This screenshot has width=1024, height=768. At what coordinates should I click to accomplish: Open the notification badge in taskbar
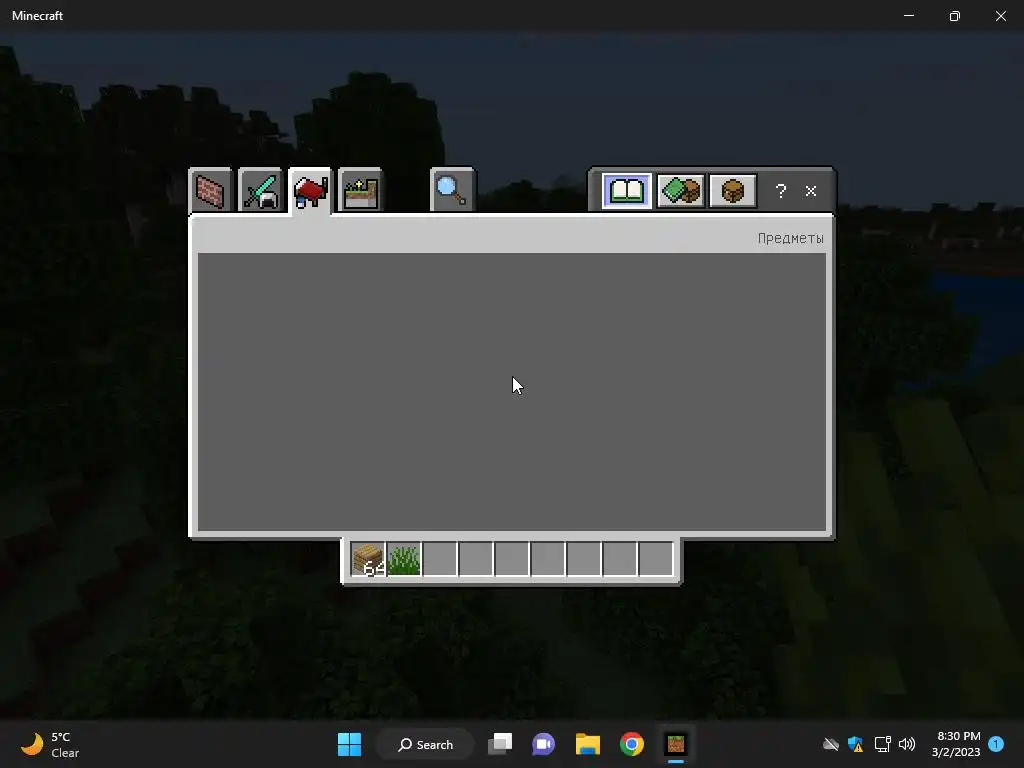(x=996, y=744)
